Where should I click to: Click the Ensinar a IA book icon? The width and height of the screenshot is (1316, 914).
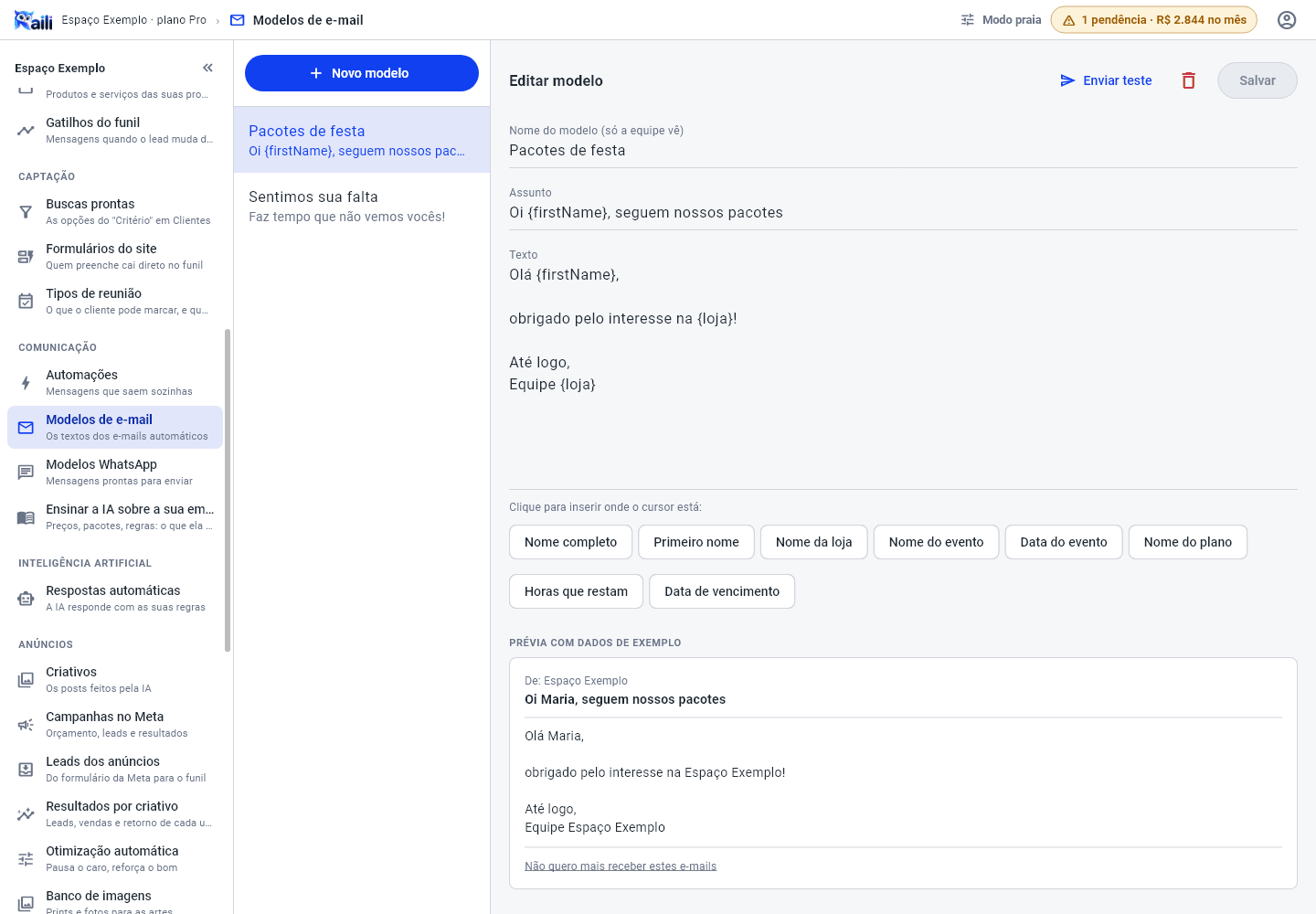[26, 517]
